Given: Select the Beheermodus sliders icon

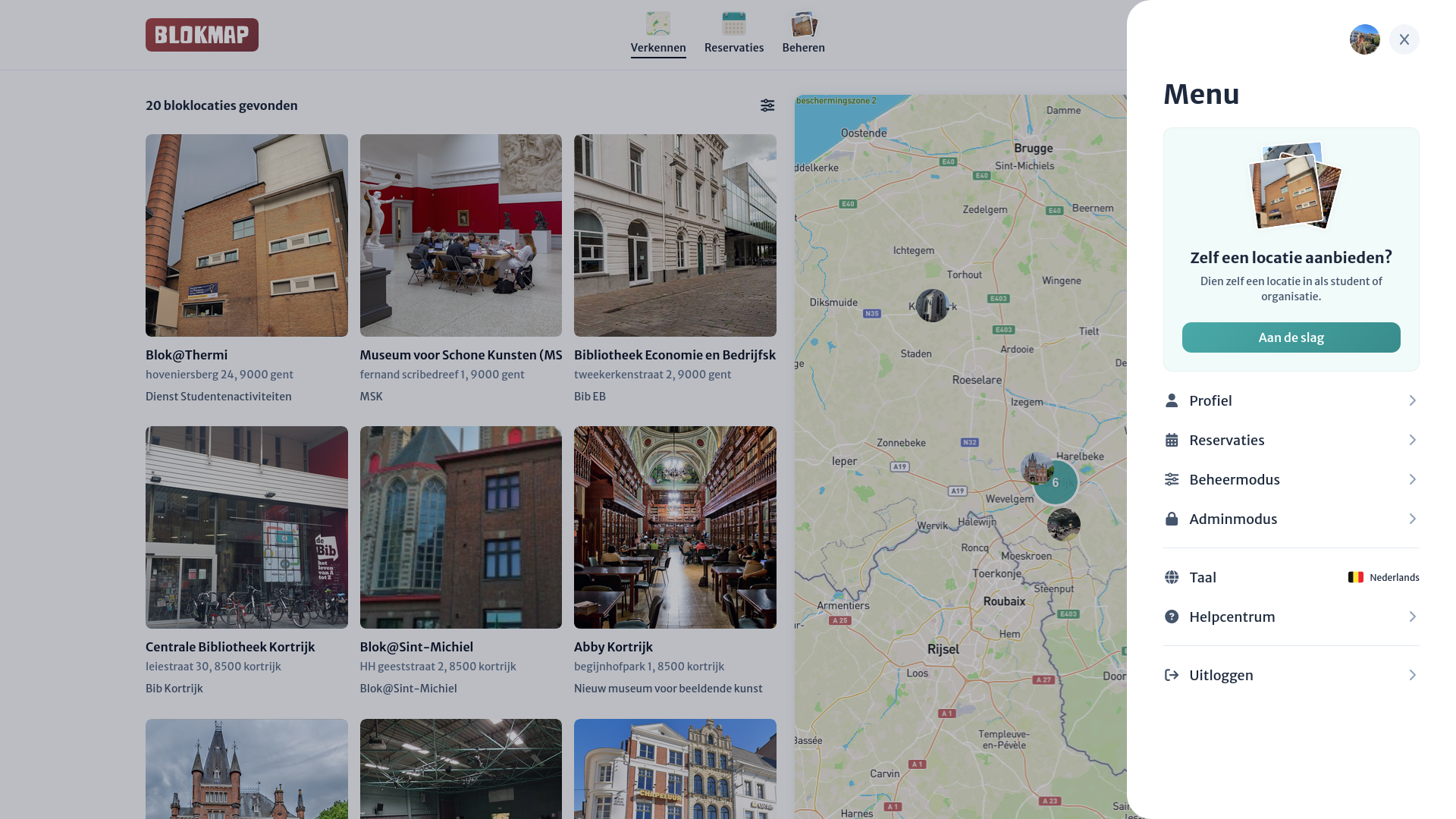Looking at the screenshot, I should 1172,479.
